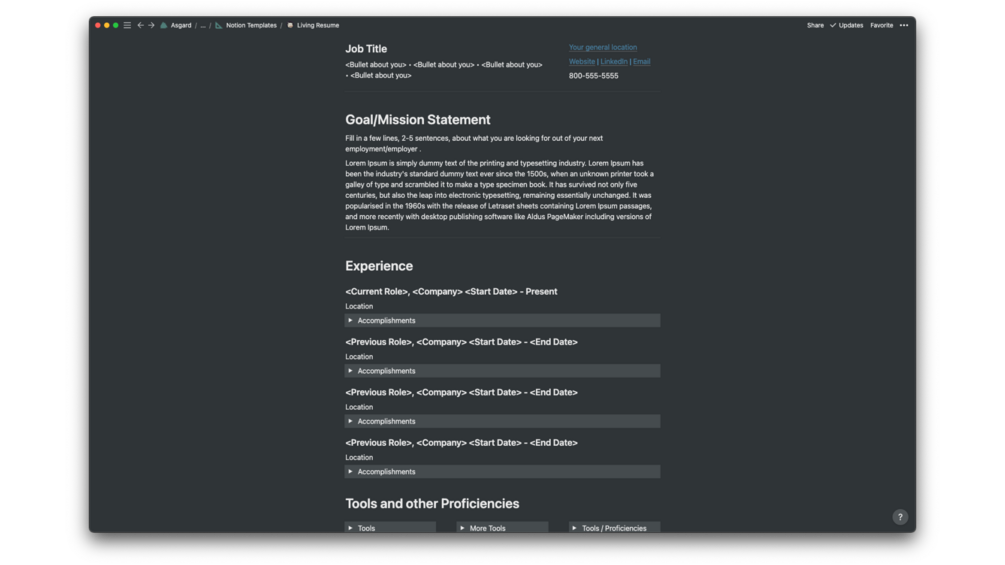Open the Updates panel
This screenshot has width=1005, height=565.
(847, 25)
